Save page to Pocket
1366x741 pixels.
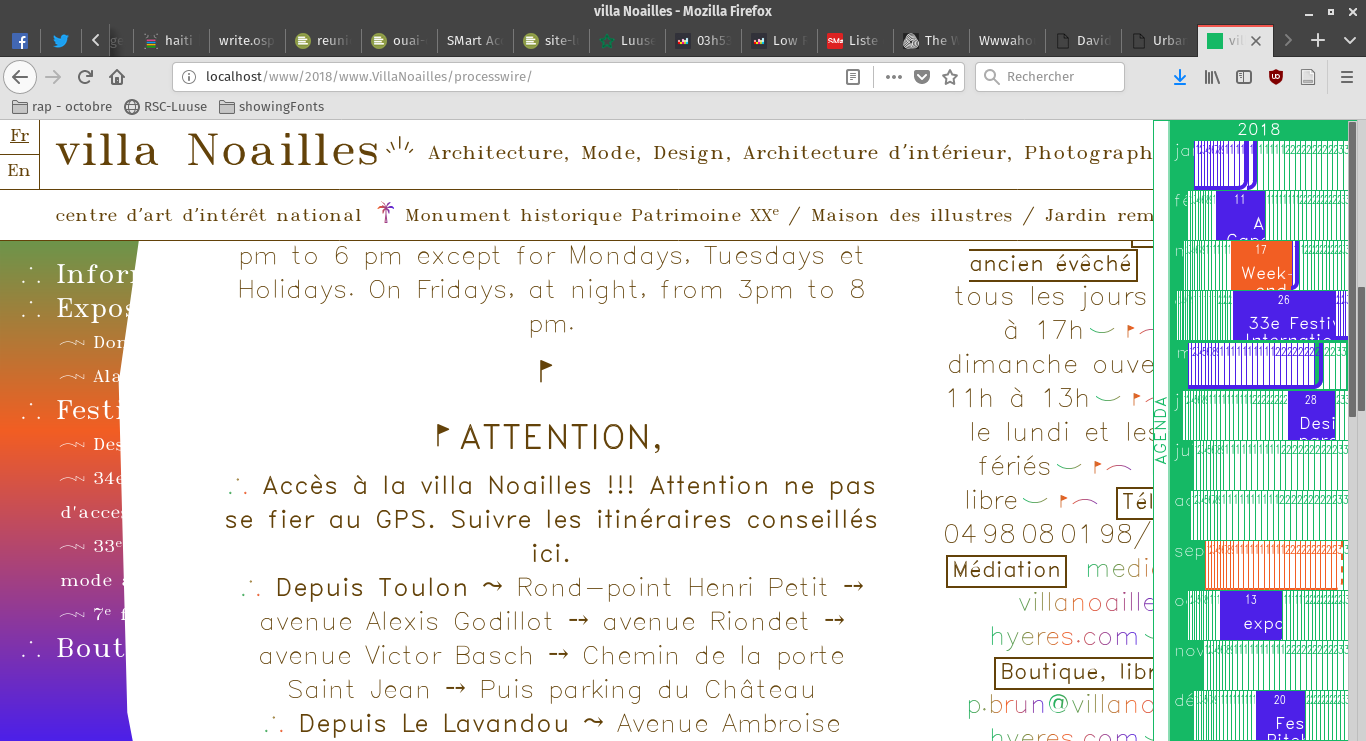point(922,77)
